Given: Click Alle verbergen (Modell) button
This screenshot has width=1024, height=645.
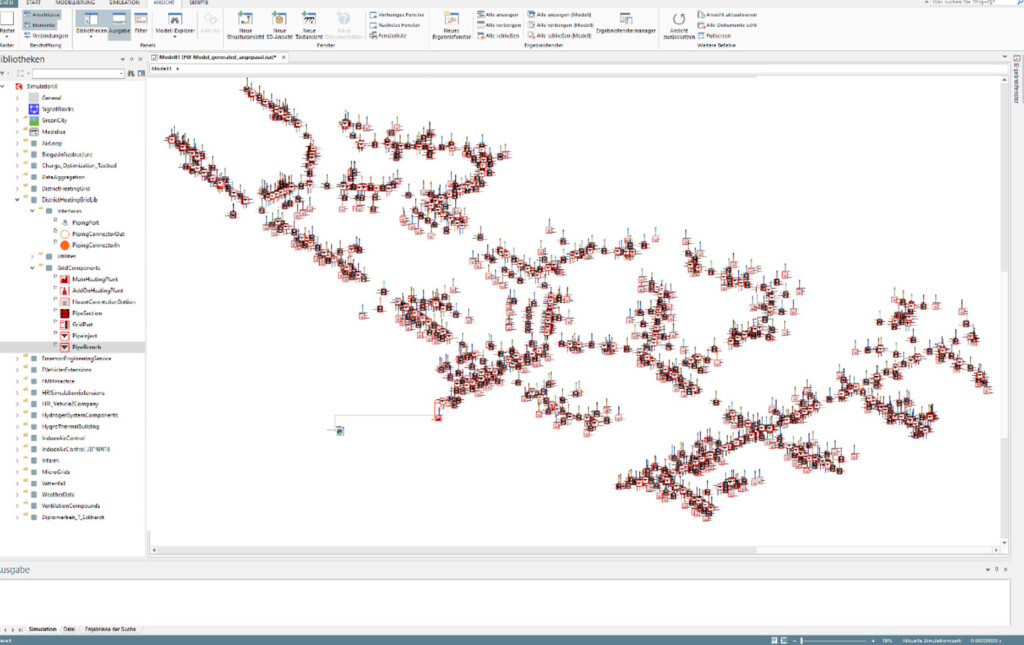Looking at the screenshot, I should (560, 25).
